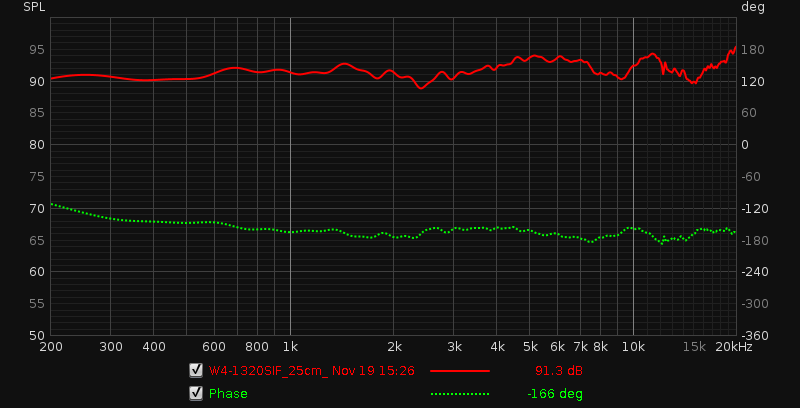Select the 0 degree axis tick label
800x408 pixels.
(x=745, y=145)
